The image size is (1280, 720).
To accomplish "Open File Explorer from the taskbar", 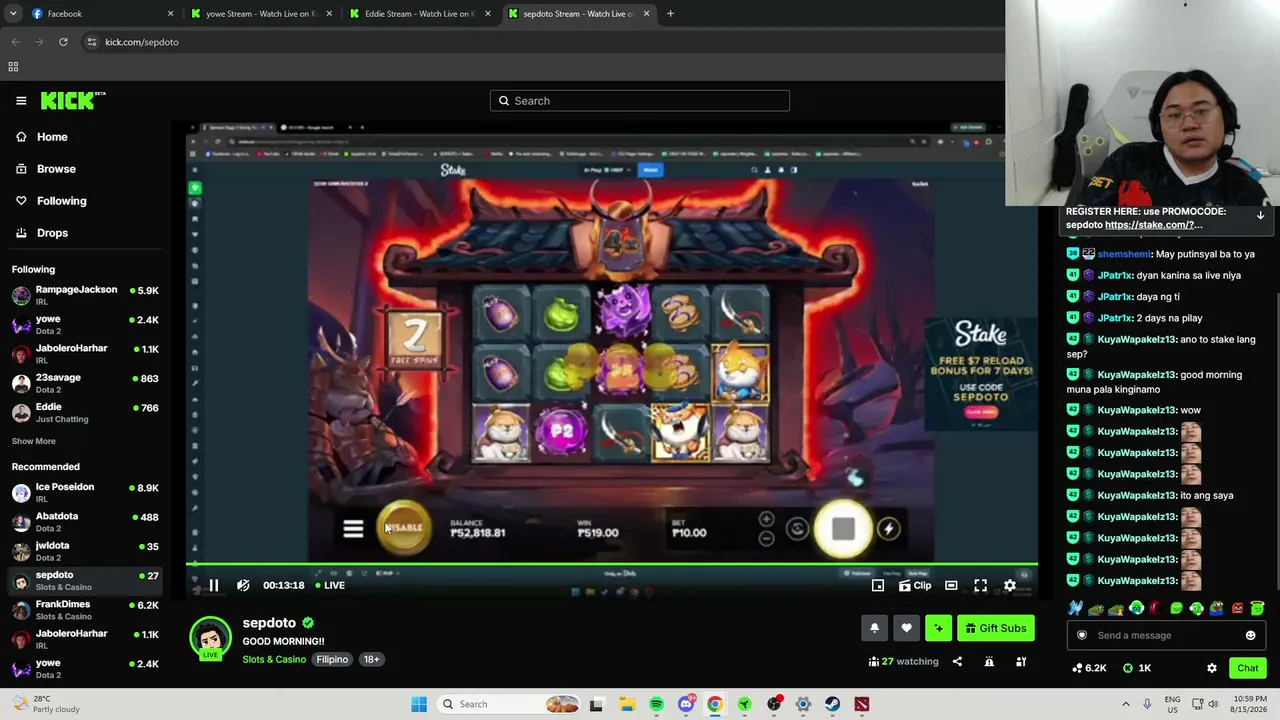I will pyautogui.click(x=626, y=704).
